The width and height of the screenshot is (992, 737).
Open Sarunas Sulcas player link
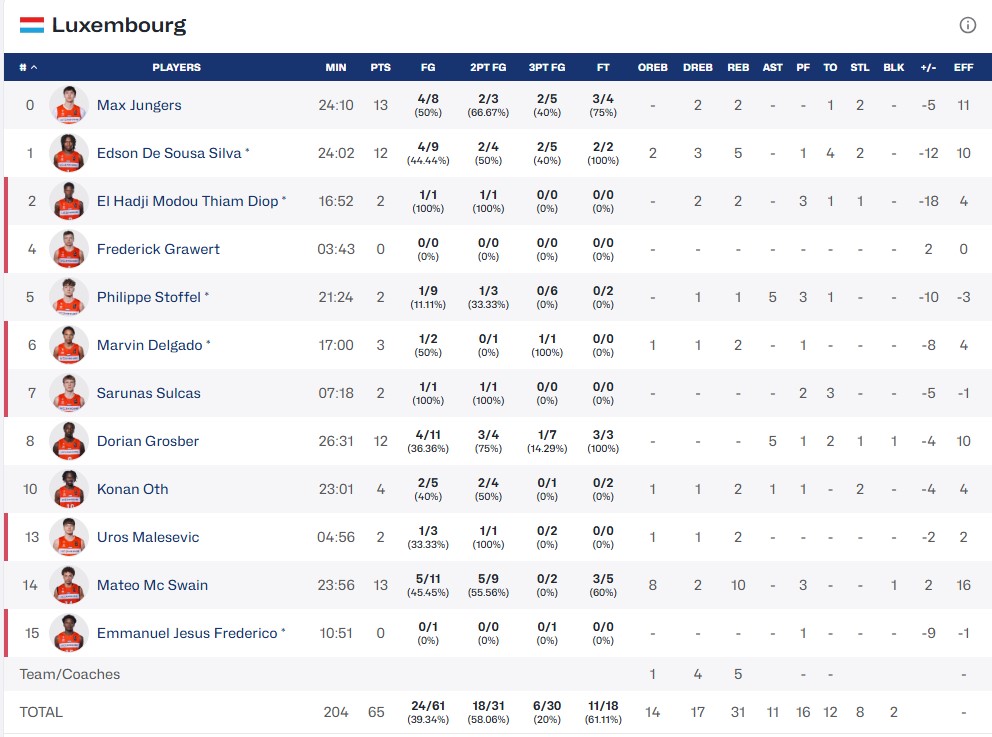(149, 393)
